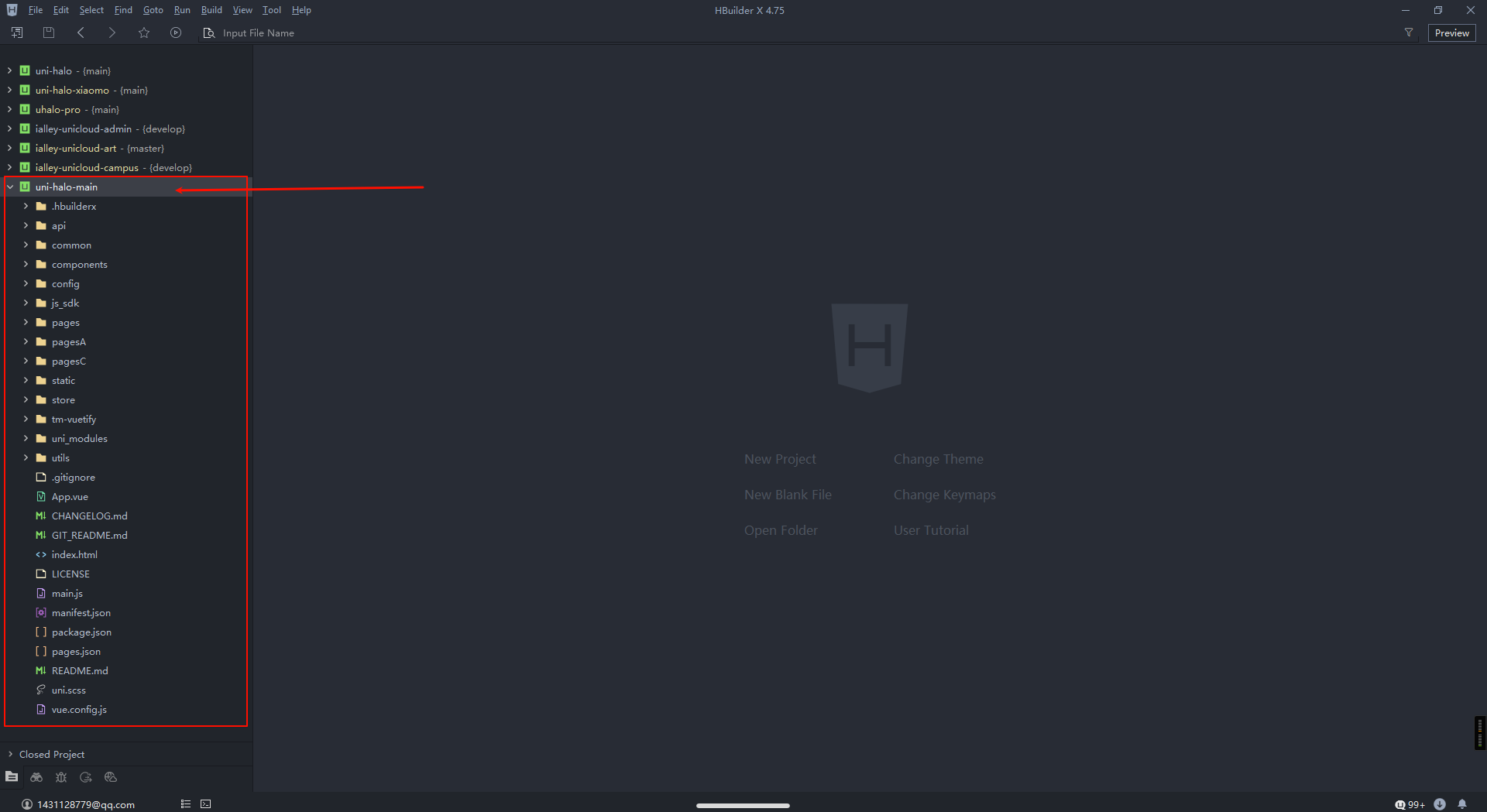
Task: Click the download update icon in status bar
Action: tap(1440, 804)
